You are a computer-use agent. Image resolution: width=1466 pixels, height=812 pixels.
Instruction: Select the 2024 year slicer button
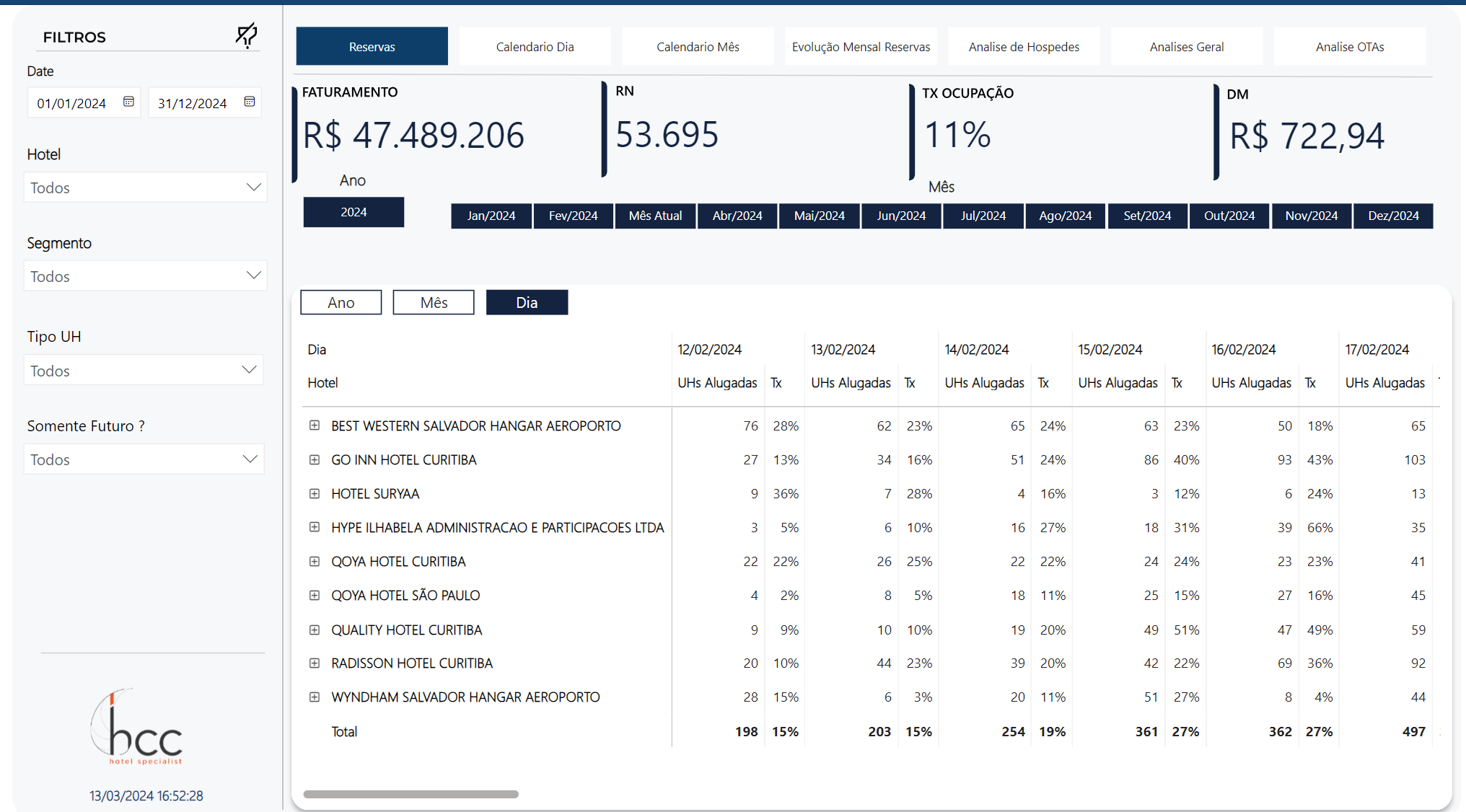(x=354, y=212)
